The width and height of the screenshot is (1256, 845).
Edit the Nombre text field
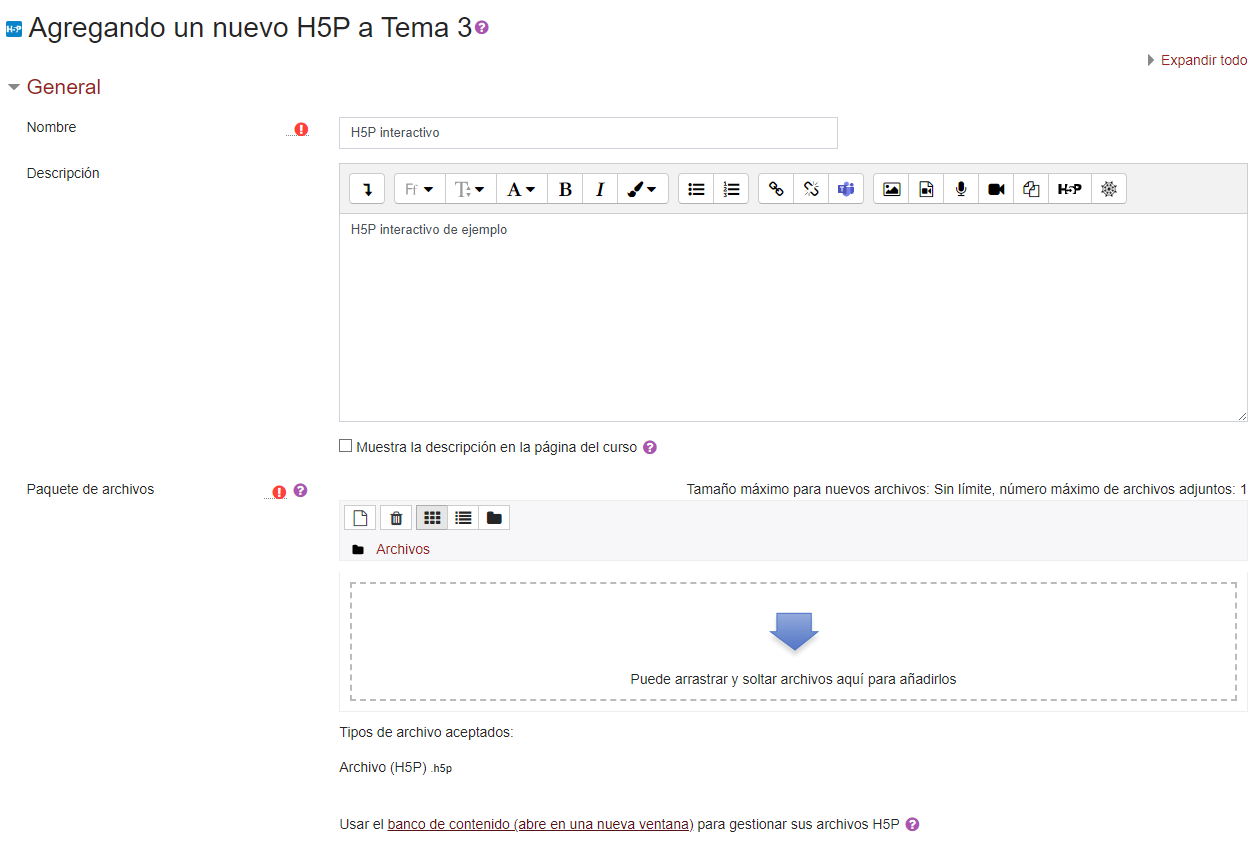tap(588, 133)
